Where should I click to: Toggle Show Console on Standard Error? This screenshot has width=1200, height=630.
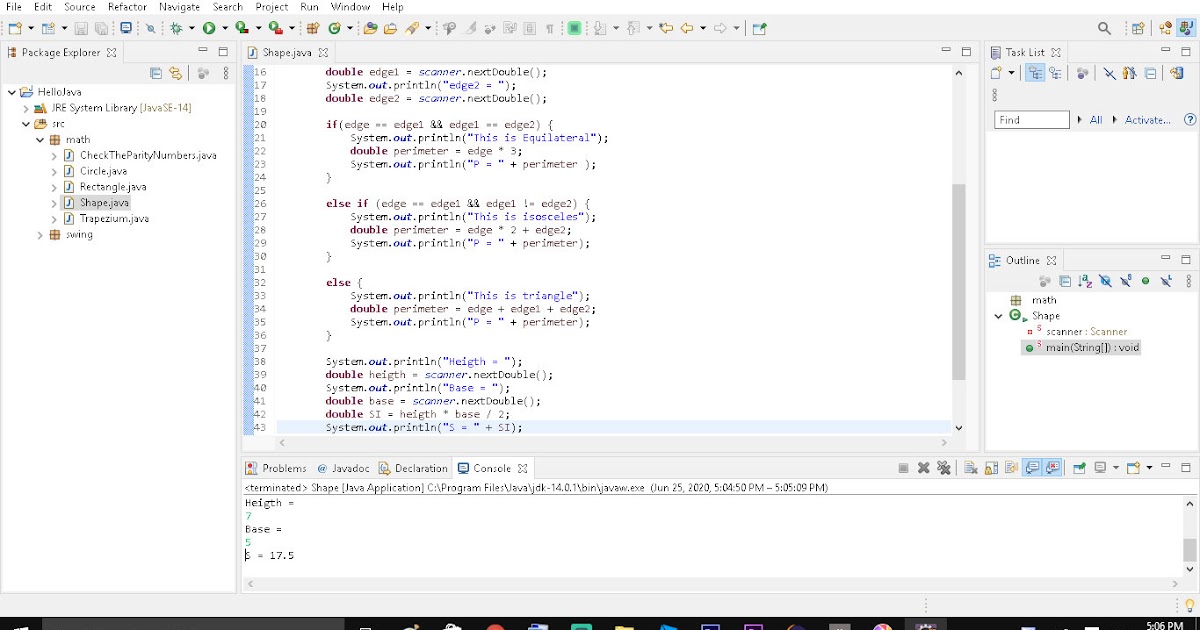[1053, 467]
